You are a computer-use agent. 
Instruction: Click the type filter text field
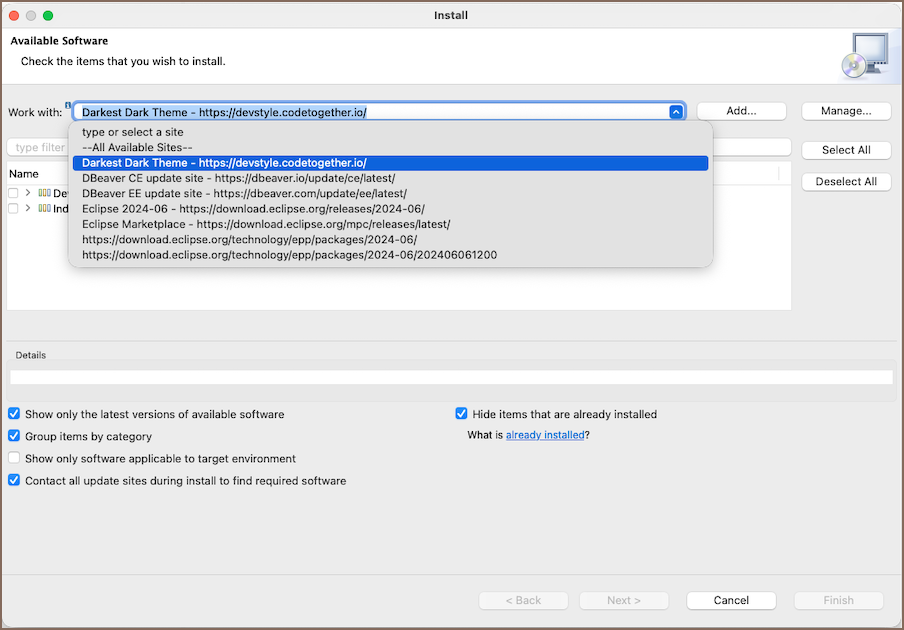tap(38, 147)
